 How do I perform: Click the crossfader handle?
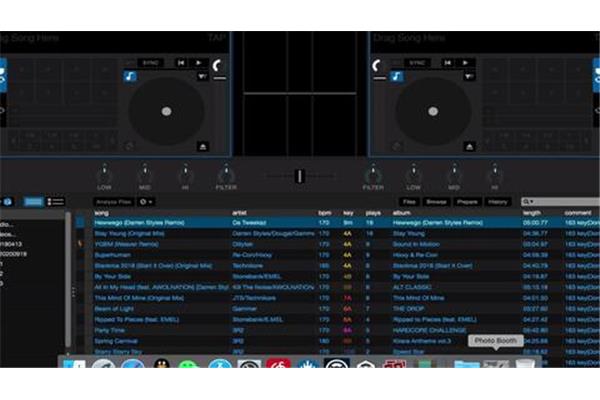click(x=300, y=176)
